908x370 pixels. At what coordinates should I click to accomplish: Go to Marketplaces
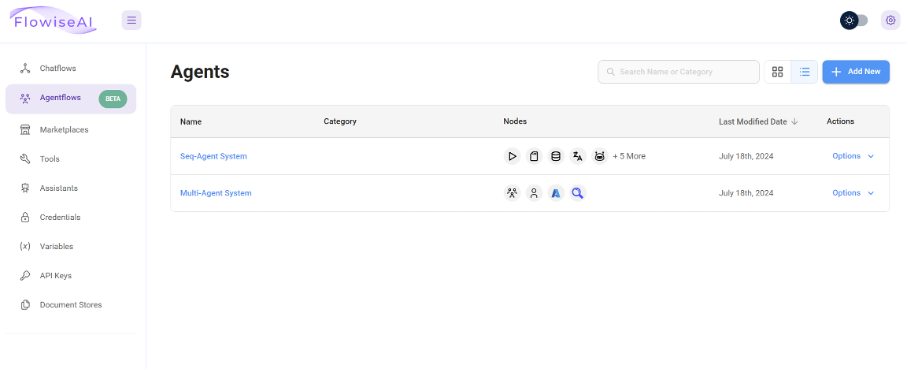click(71, 130)
